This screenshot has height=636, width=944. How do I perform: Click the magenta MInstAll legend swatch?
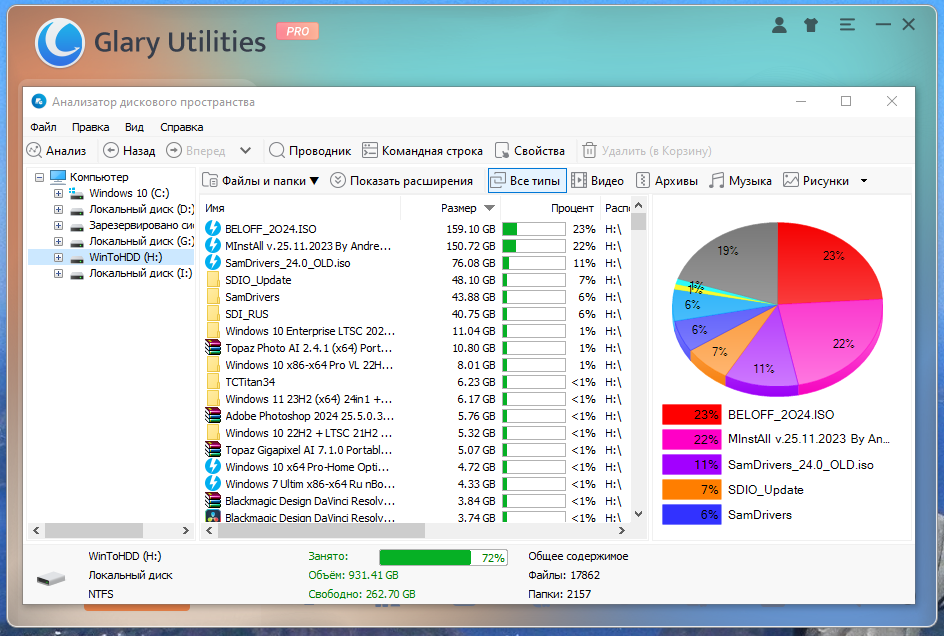691,440
